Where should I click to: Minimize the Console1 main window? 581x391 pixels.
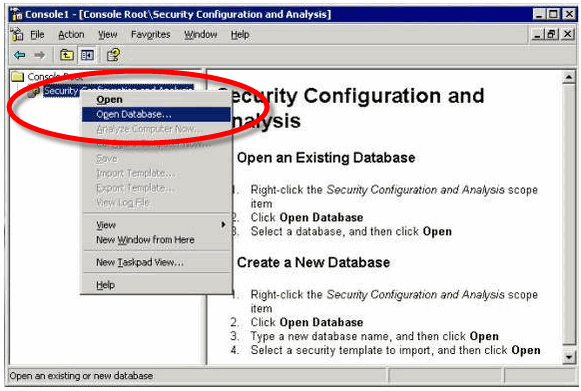click(x=540, y=14)
